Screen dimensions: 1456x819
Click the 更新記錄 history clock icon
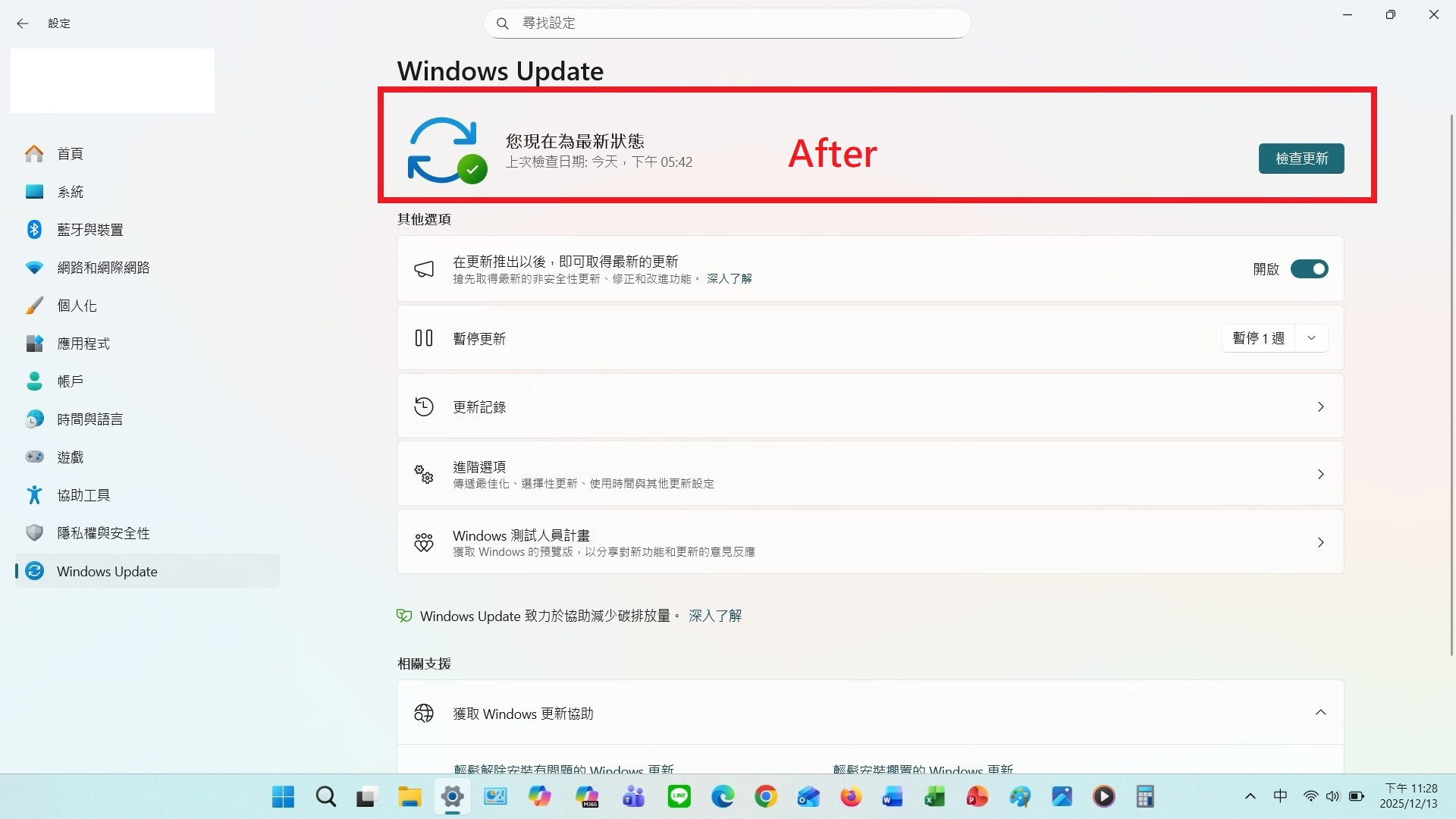point(424,407)
